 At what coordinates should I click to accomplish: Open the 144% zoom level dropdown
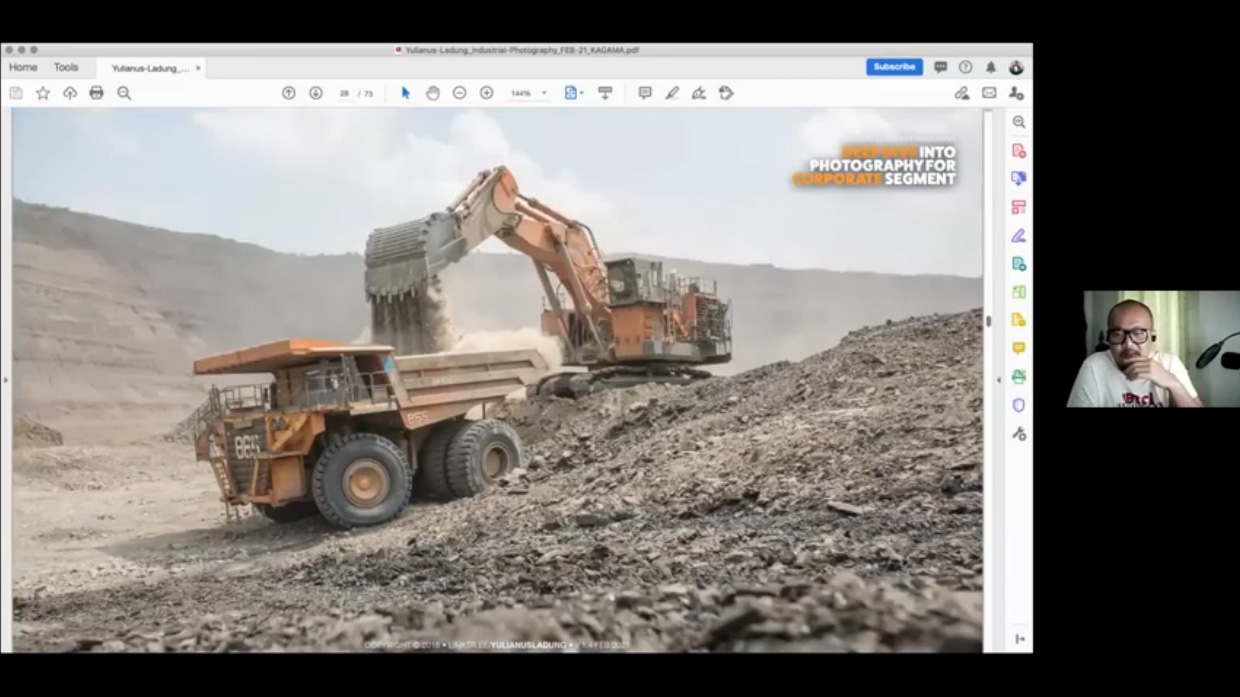(529, 93)
